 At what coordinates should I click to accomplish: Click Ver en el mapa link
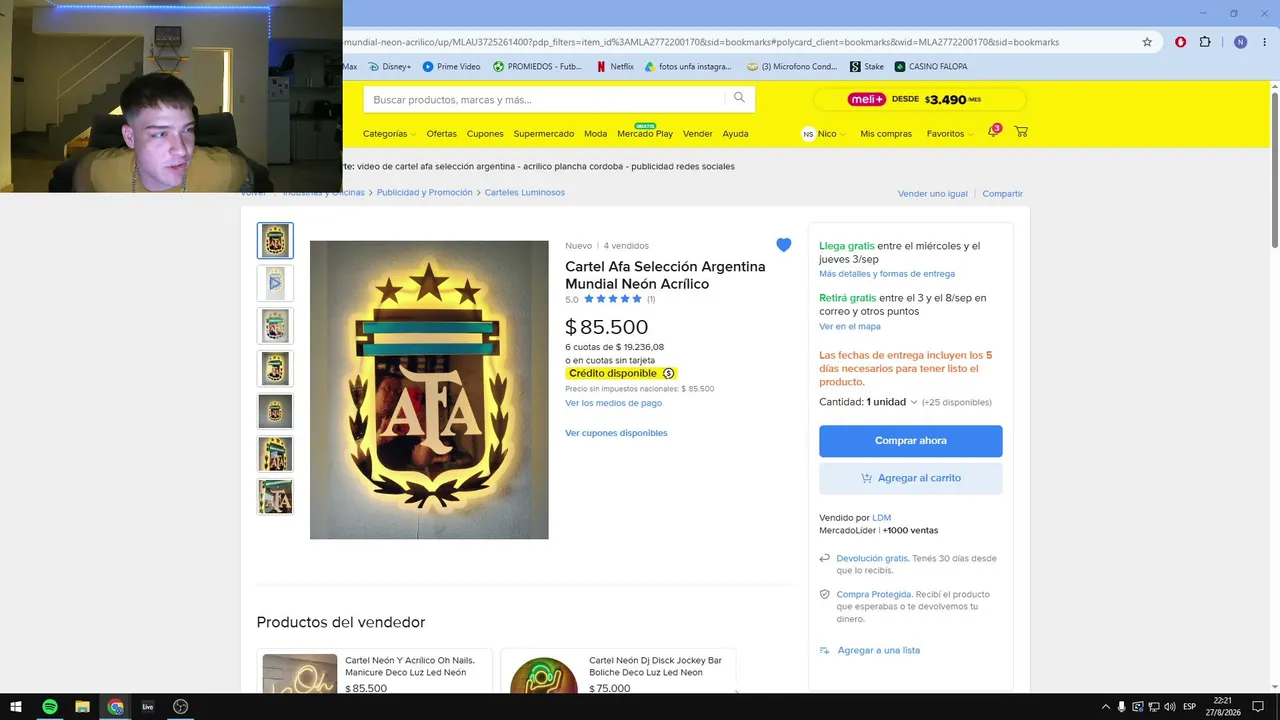pyautogui.click(x=850, y=326)
